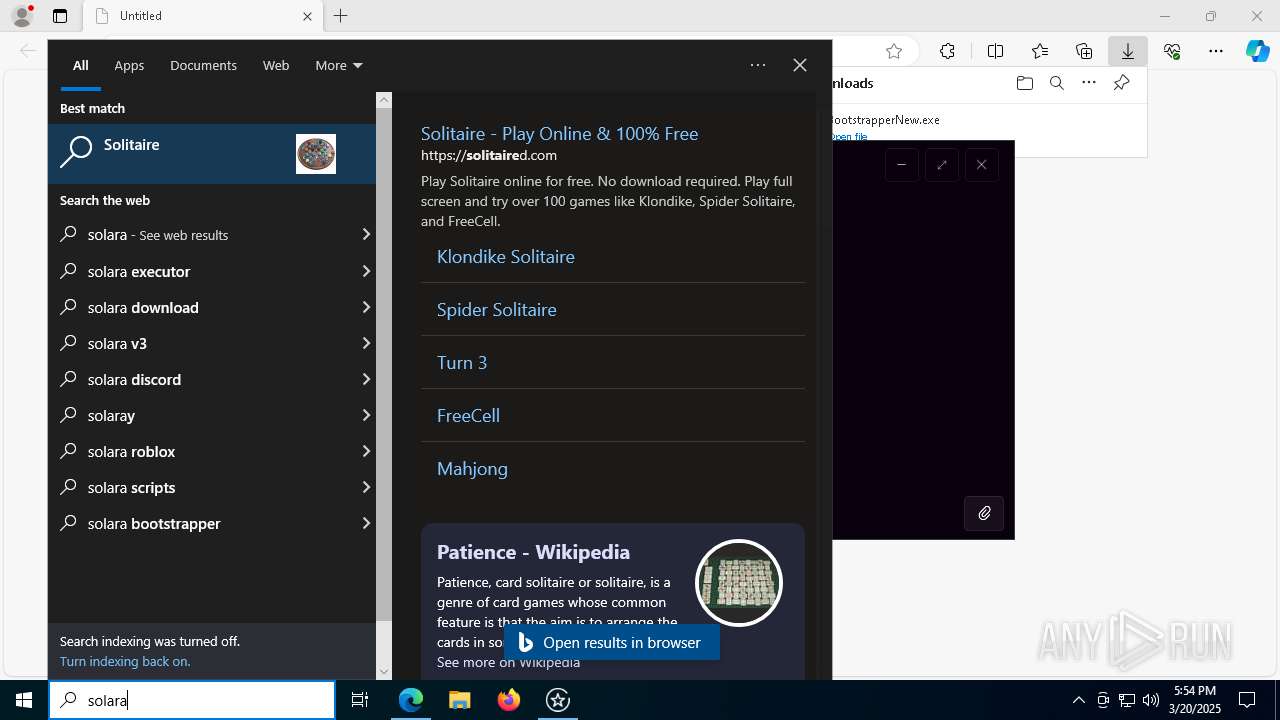The image size is (1280, 720).
Task: Click Turn indexing back on link
Action: [125, 661]
